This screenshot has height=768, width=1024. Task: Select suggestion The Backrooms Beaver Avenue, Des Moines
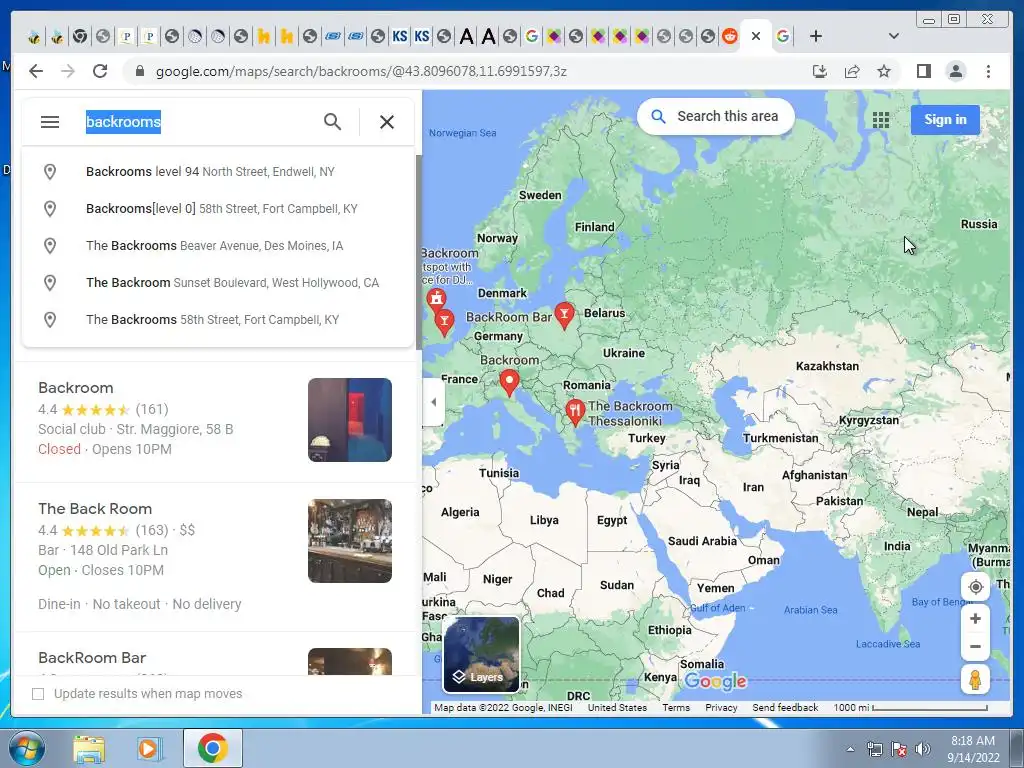coord(218,246)
